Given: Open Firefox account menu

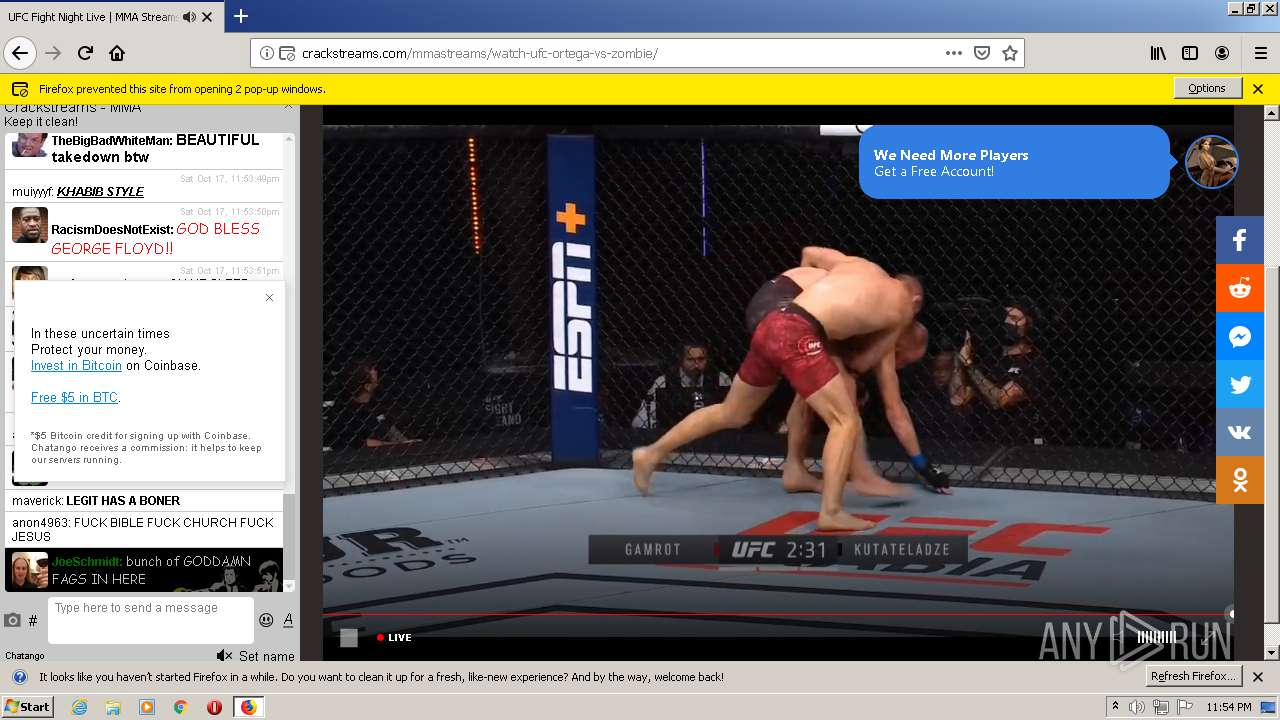Looking at the screenshot, I should [x=1222, y=53].
